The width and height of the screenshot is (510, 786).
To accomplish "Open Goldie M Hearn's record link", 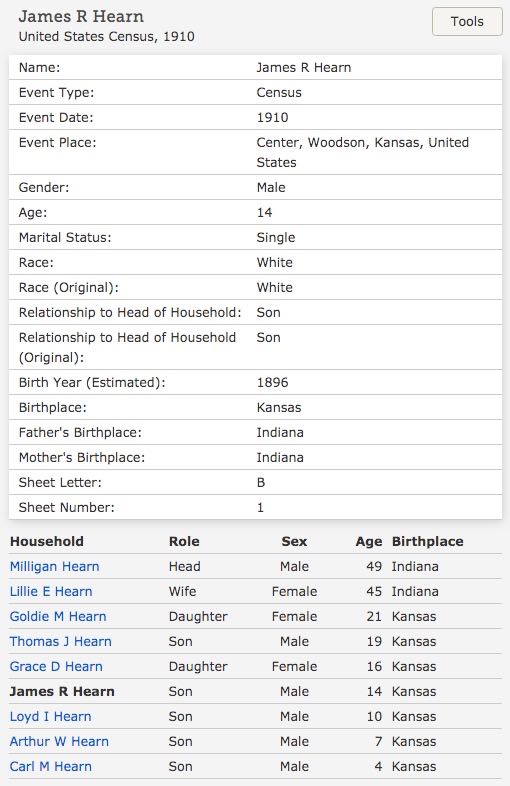I will tap(58, 617).
